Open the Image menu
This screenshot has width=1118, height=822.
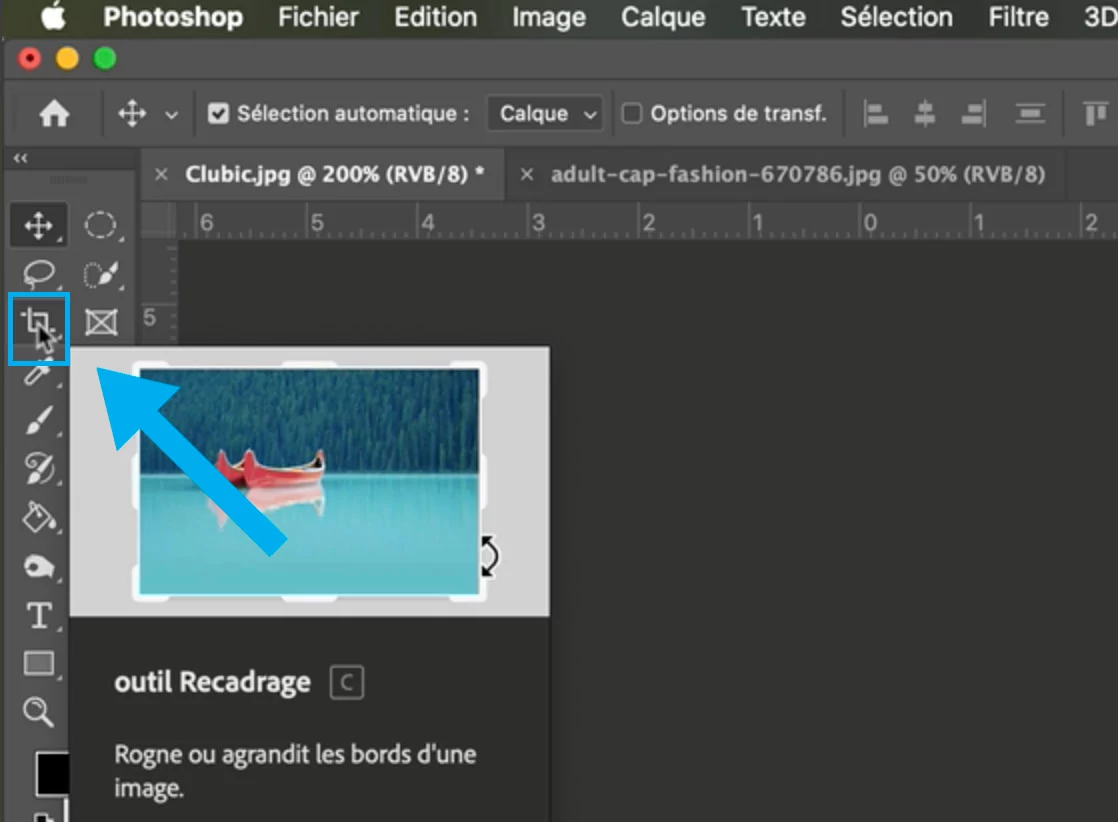549,17
